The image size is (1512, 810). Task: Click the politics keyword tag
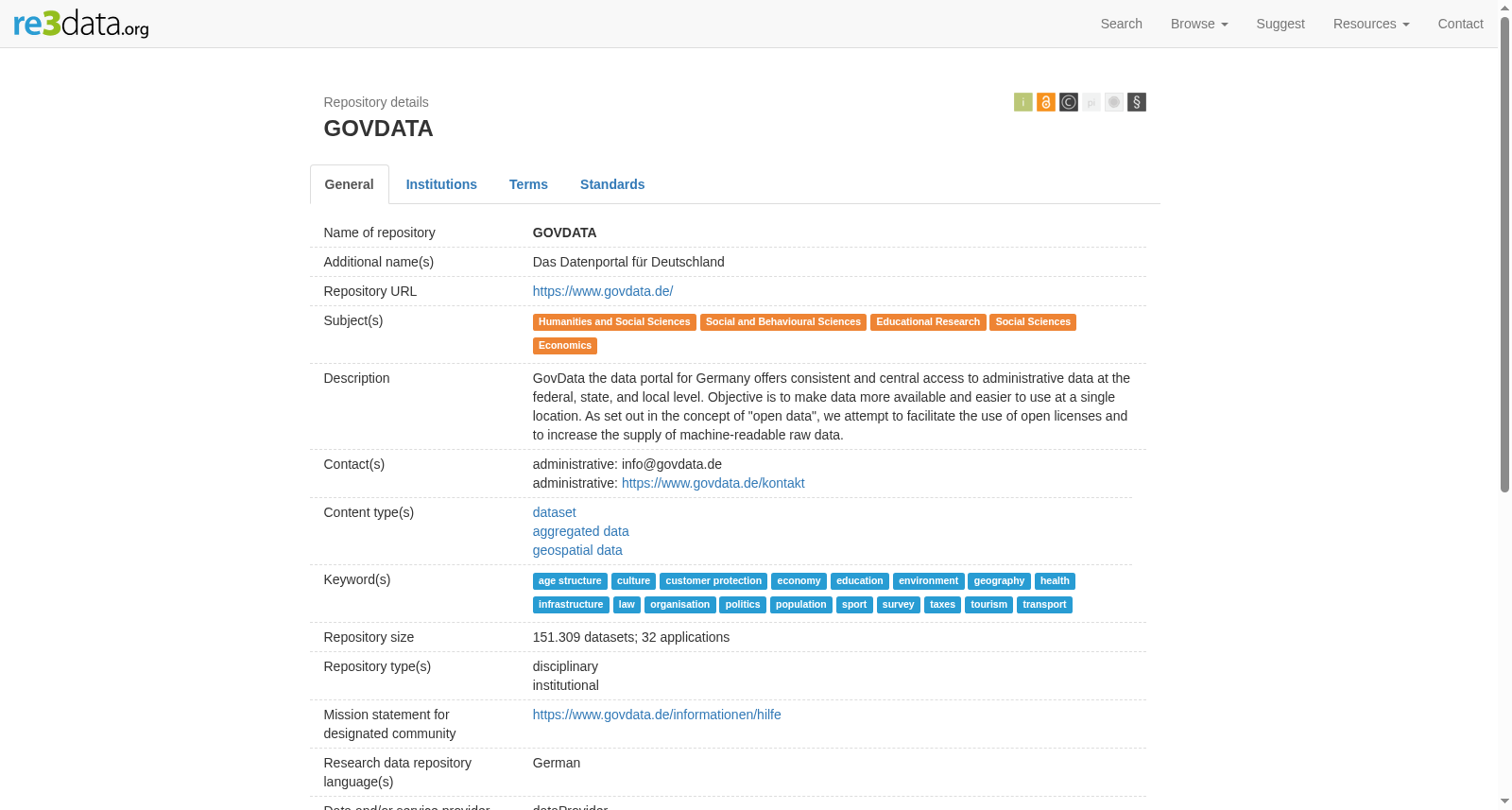click(x=743, y=605)
